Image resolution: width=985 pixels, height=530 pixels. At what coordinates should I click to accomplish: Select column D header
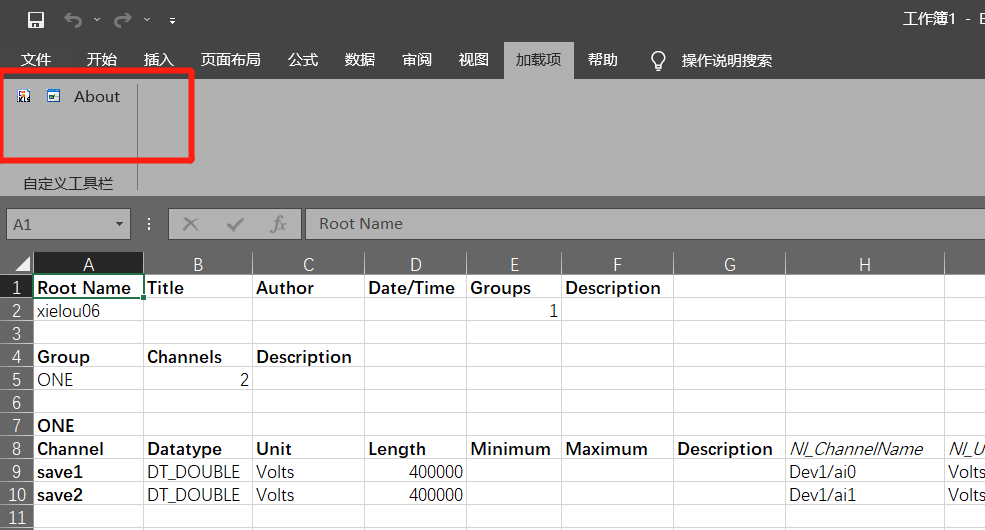[416, 264]
